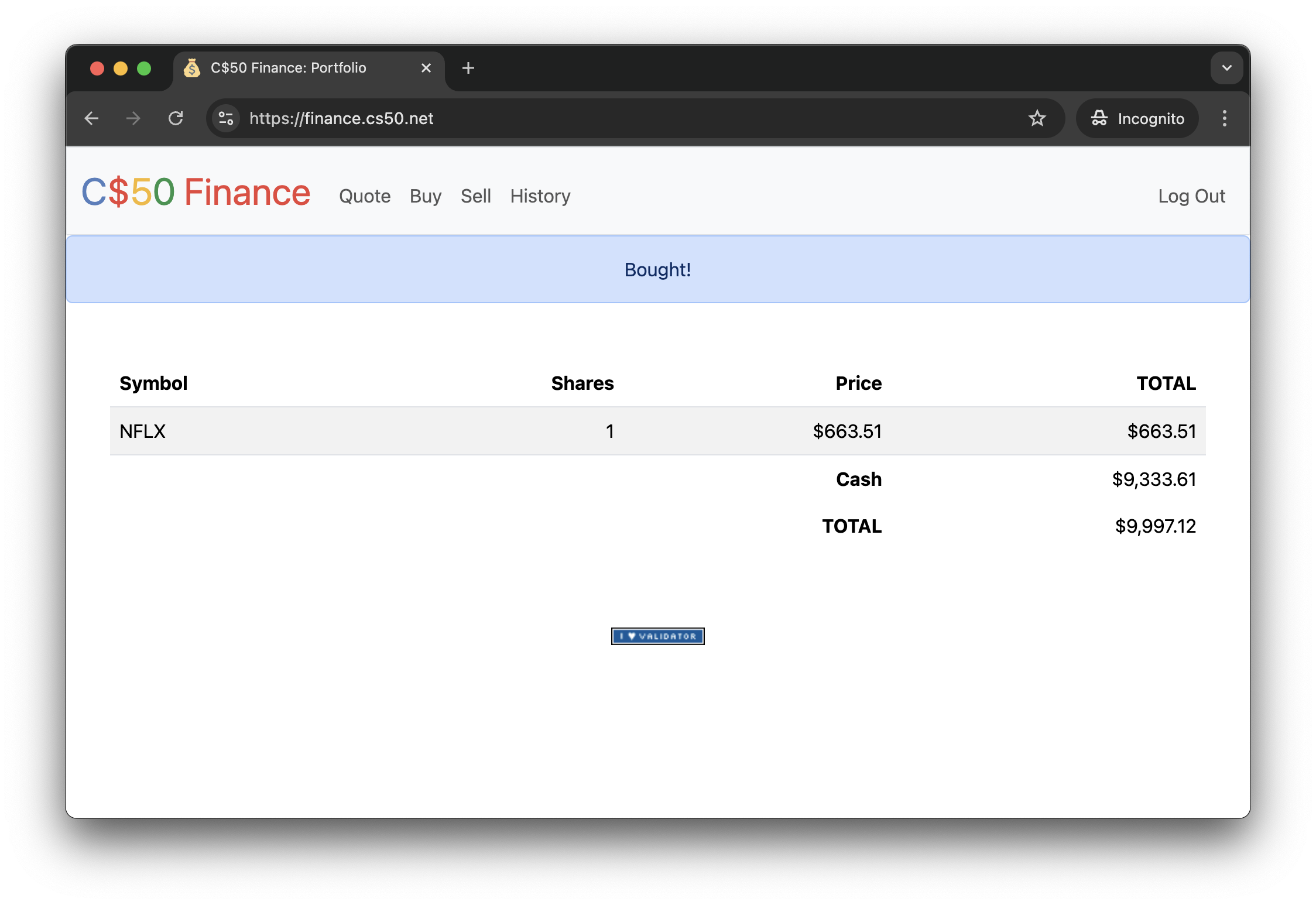Image resolution: width=1316 pixels, height=905 pixels.
Task: Click the C$50 Finance logo
Action: (x=197, y=192)
